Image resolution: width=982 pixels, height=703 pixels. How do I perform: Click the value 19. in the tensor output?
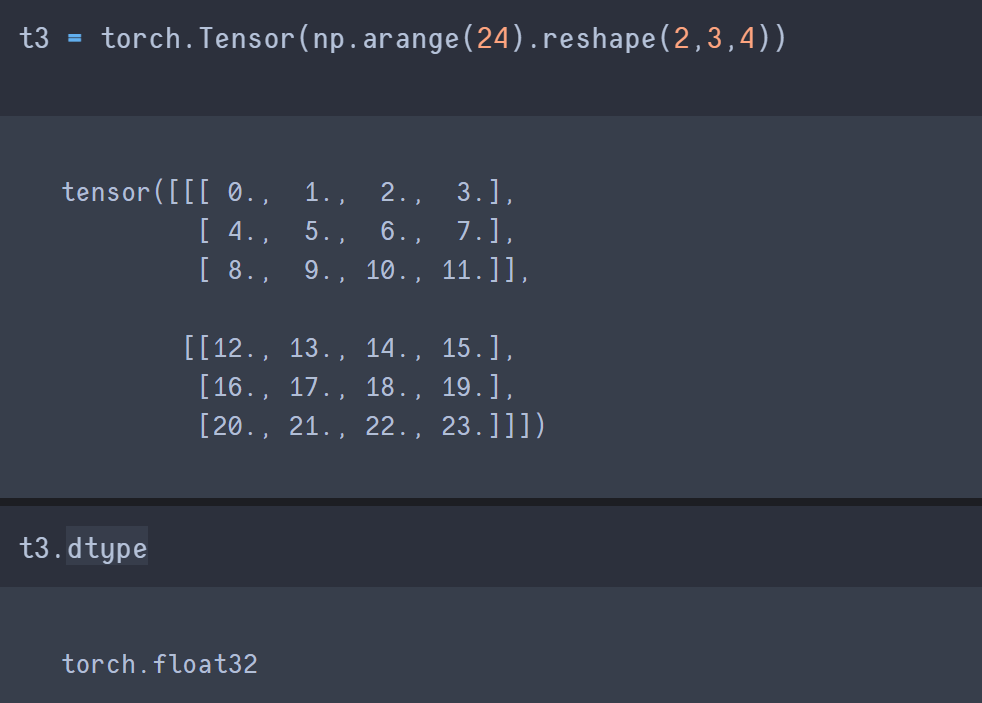click(x=462, y=387)
